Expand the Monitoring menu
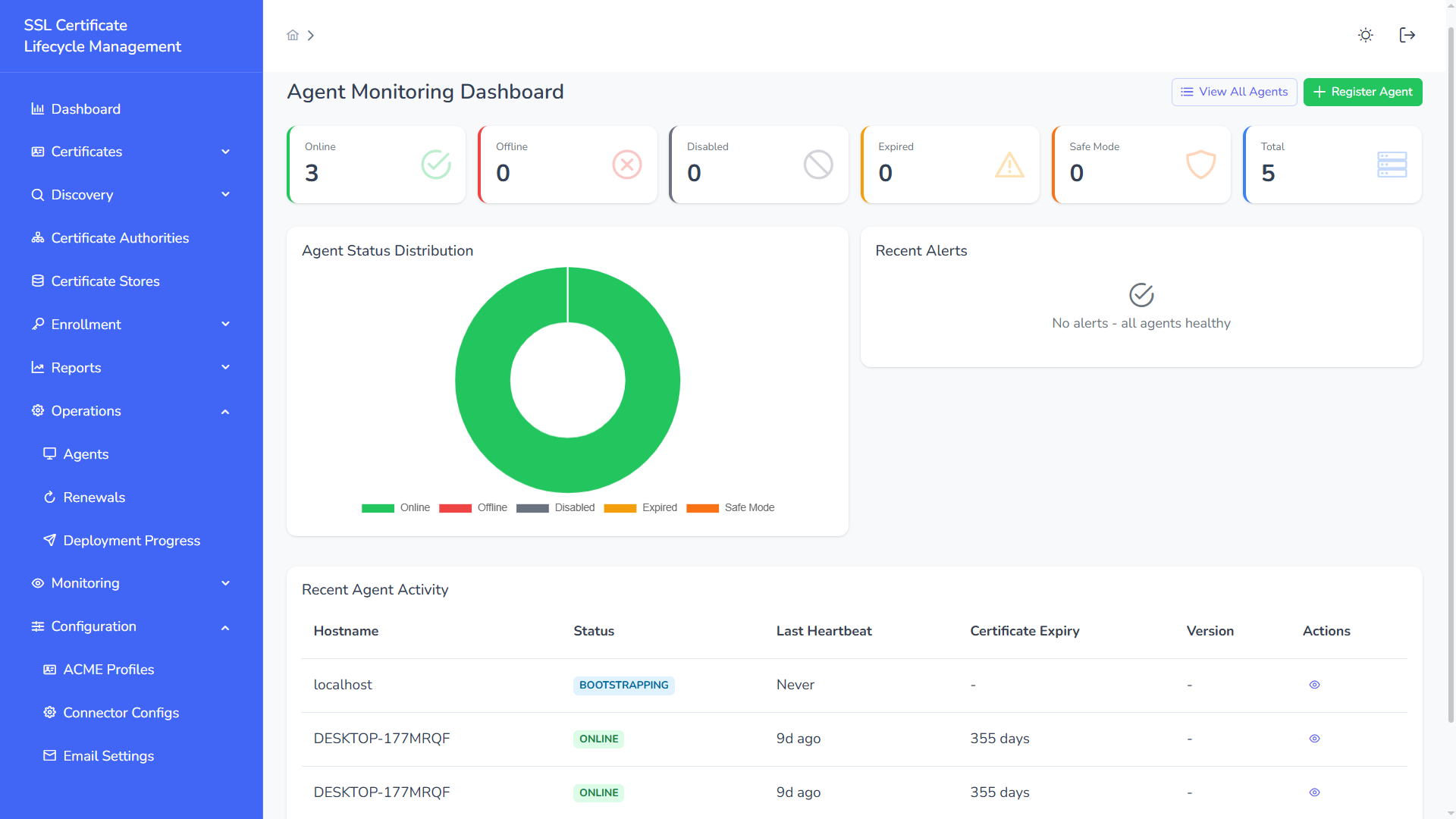 225,583
